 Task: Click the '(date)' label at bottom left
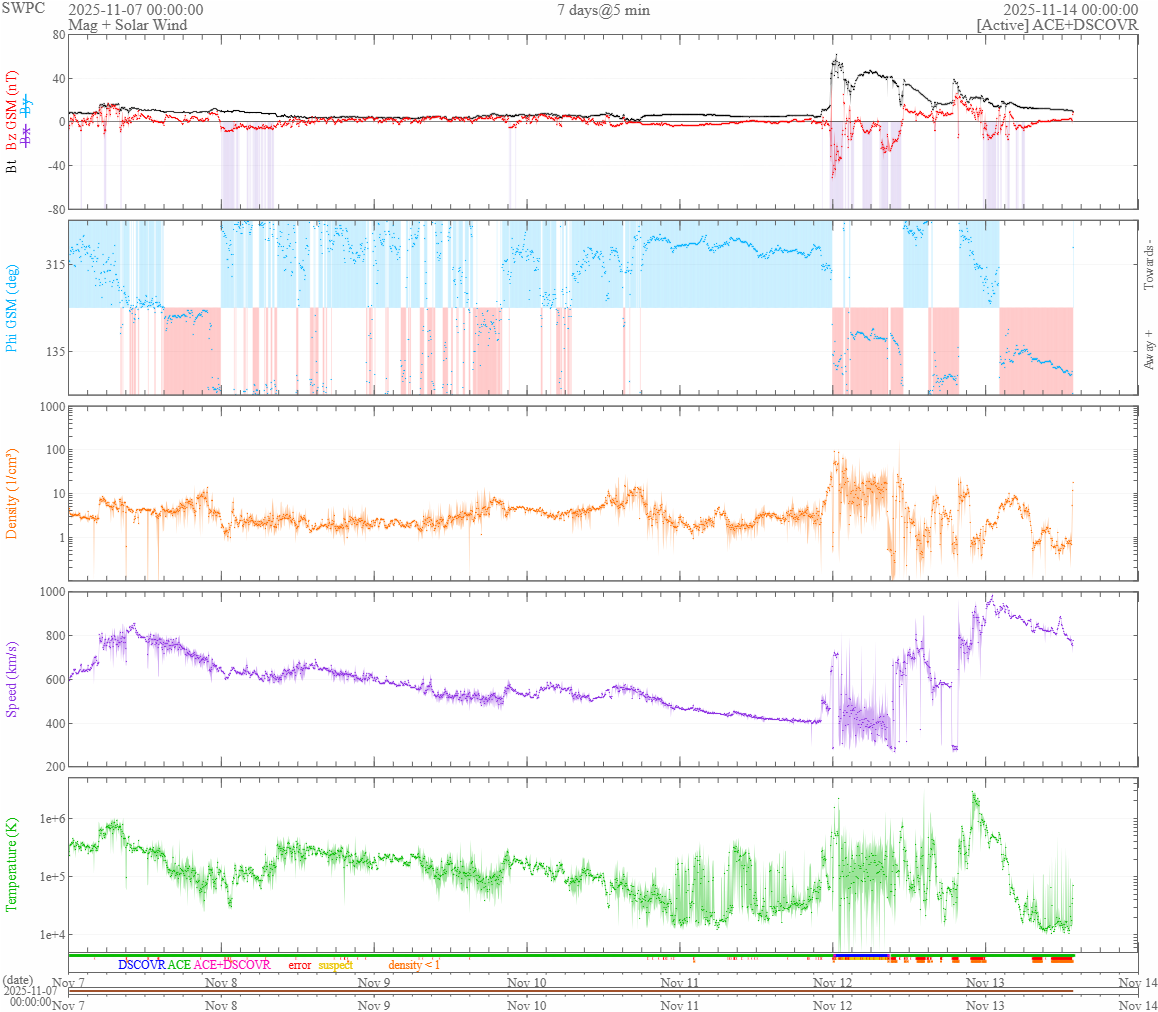17,979
